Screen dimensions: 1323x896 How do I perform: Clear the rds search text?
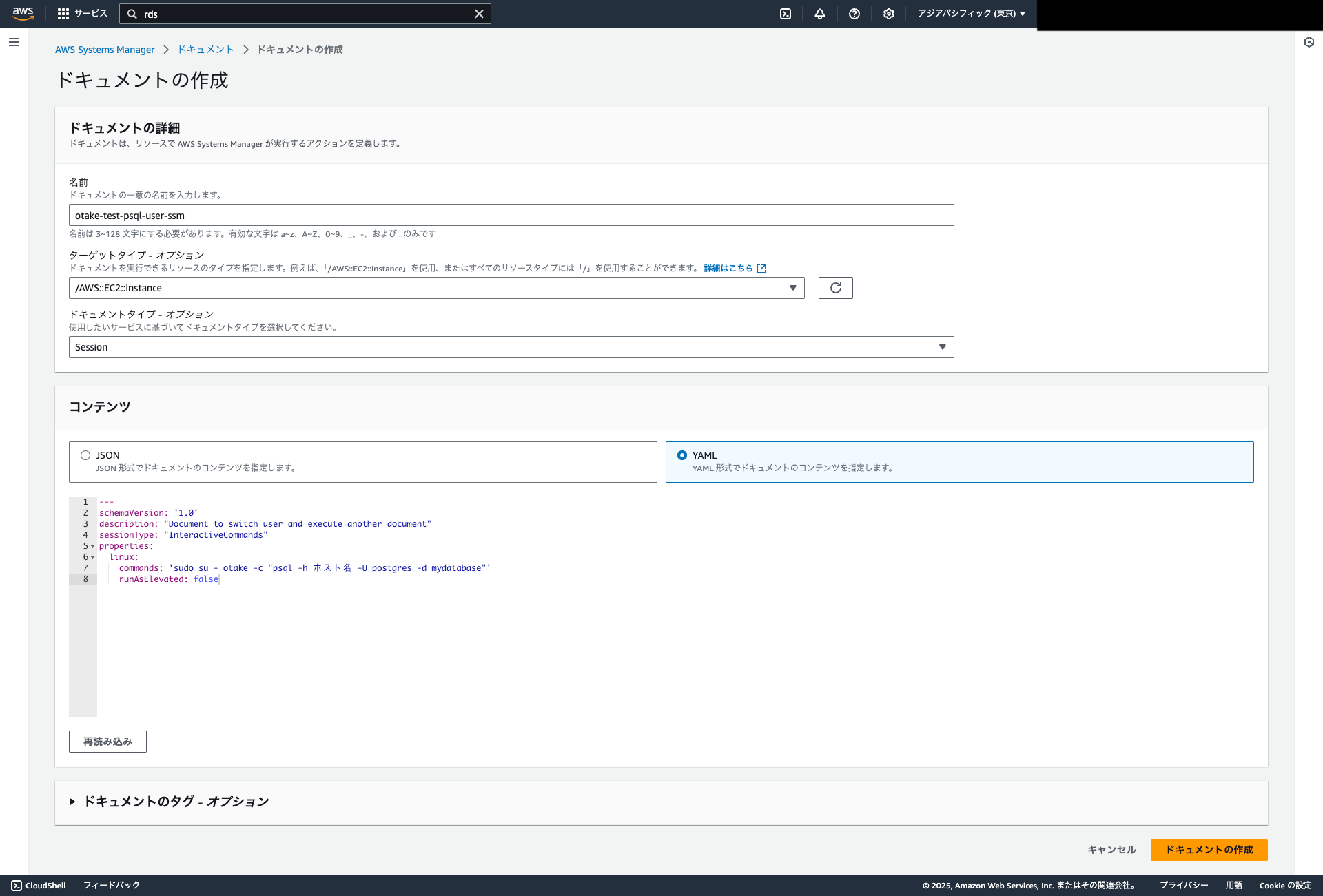[x=479, y=14]
